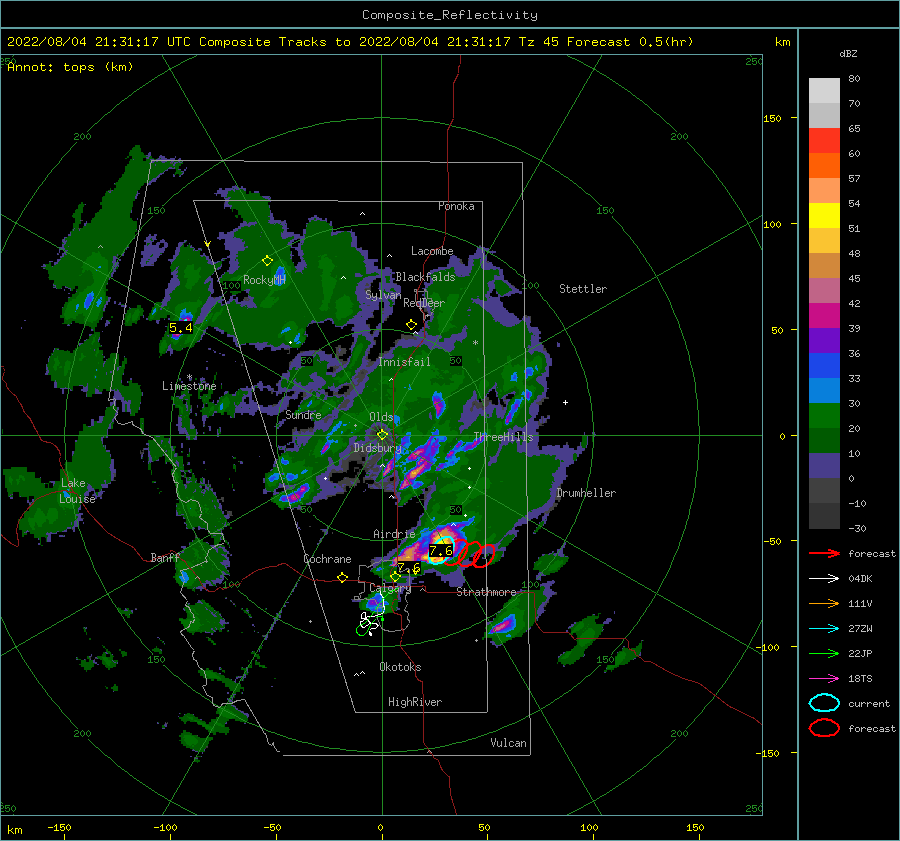
Task: Click the 'Annot: tops (km)' annotation label
Action: pos(70,67)
